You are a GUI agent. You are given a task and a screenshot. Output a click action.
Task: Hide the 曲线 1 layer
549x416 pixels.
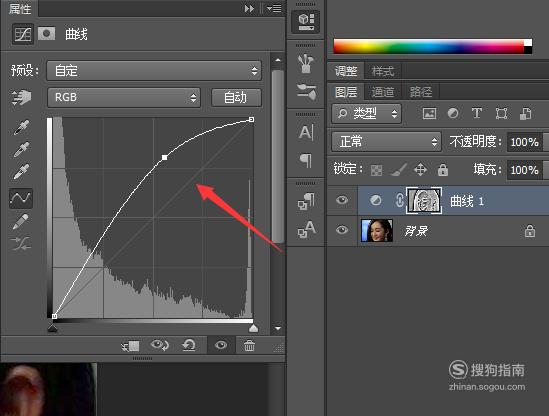point(342,200)
